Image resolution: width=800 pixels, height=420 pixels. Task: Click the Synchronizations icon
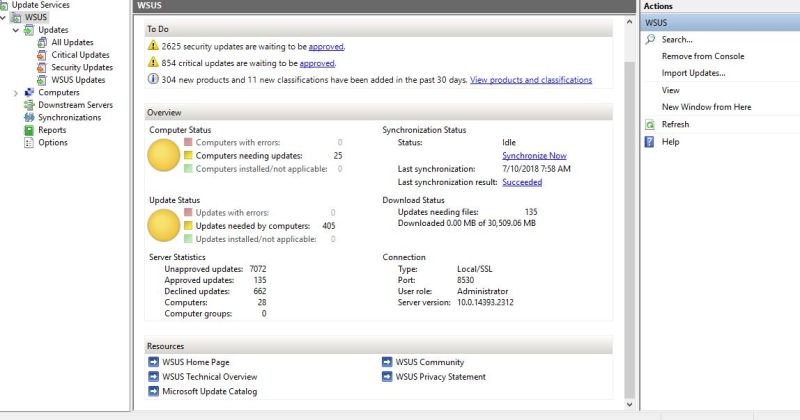[x=29, y=117]
